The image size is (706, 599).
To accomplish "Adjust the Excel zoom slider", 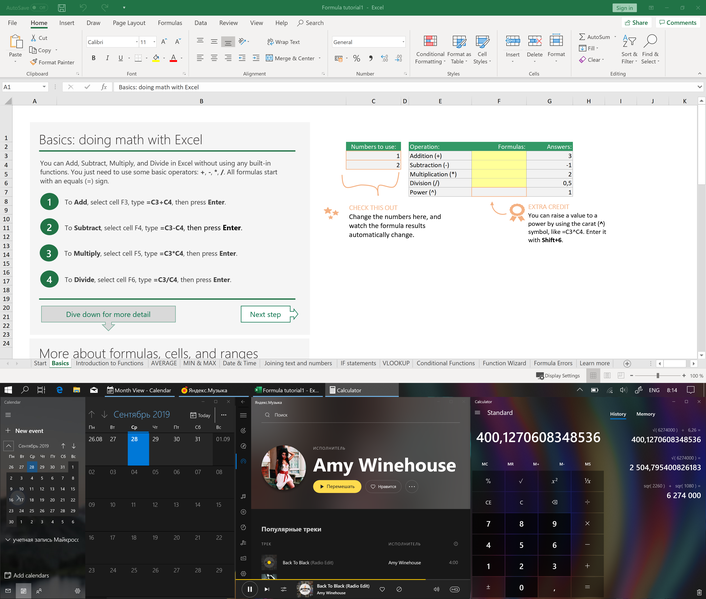I will tap(658, 376).
